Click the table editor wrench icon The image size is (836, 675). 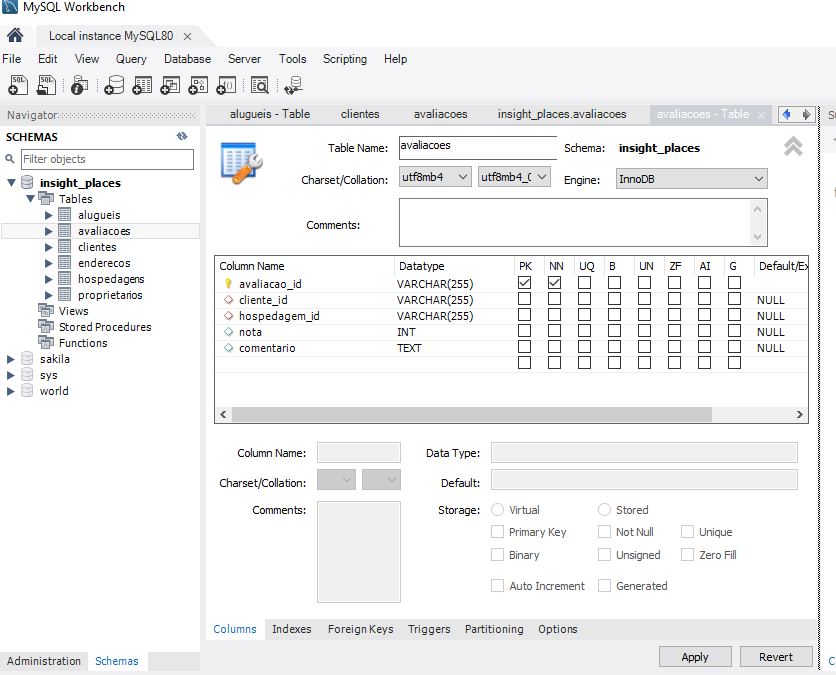[x=241, y=163]
